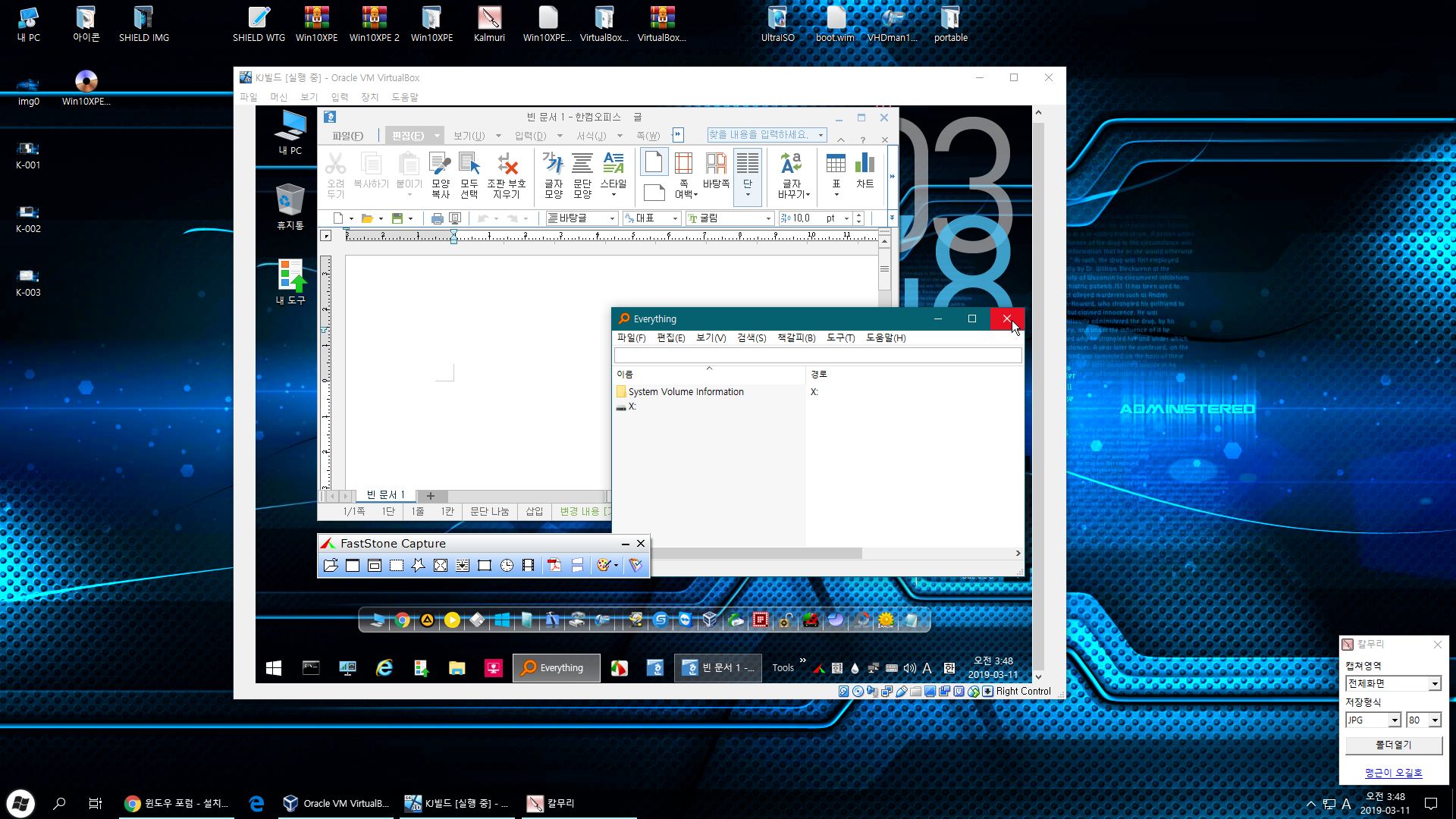This screenshot has height=819, width=1456.
Task: Select FastStone scrolling window capture
Action: coord(463,566)
